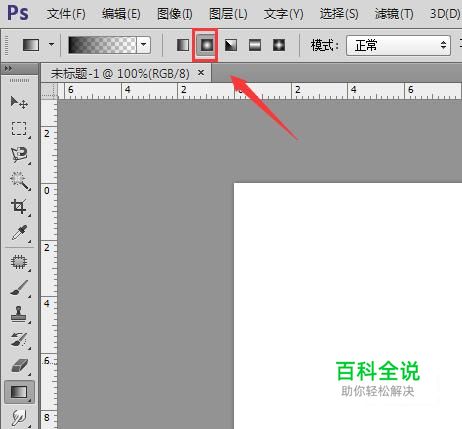Open the 编辑(E) menu
Viewport: 462px width, 429px height.
[x=121, y=14]
